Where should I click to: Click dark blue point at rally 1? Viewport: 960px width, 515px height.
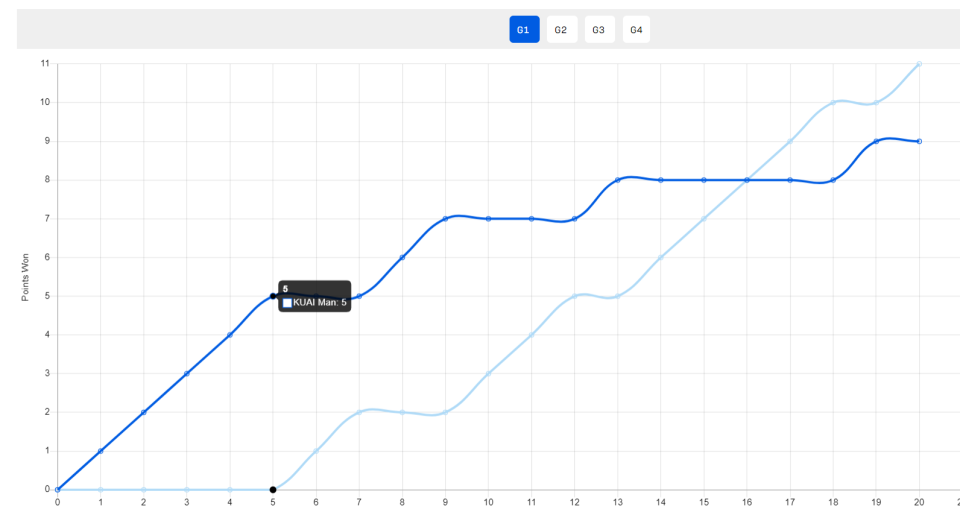[x=100, y=451]
